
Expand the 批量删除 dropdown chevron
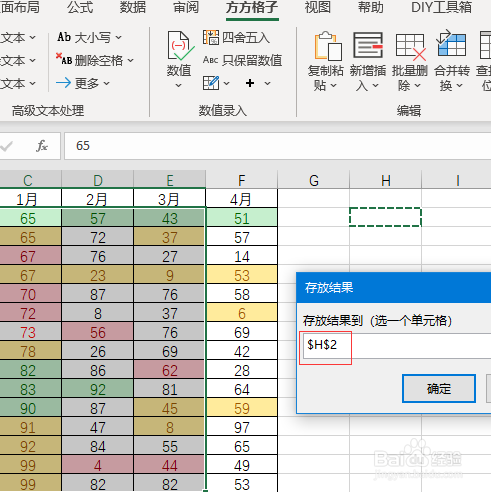pos(417,86)
